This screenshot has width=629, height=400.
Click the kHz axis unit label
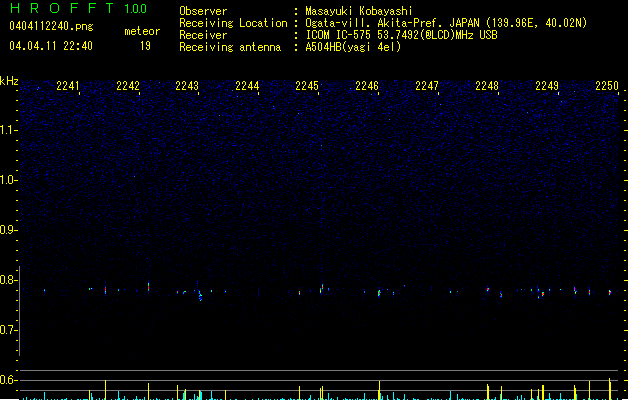point(9,81)
